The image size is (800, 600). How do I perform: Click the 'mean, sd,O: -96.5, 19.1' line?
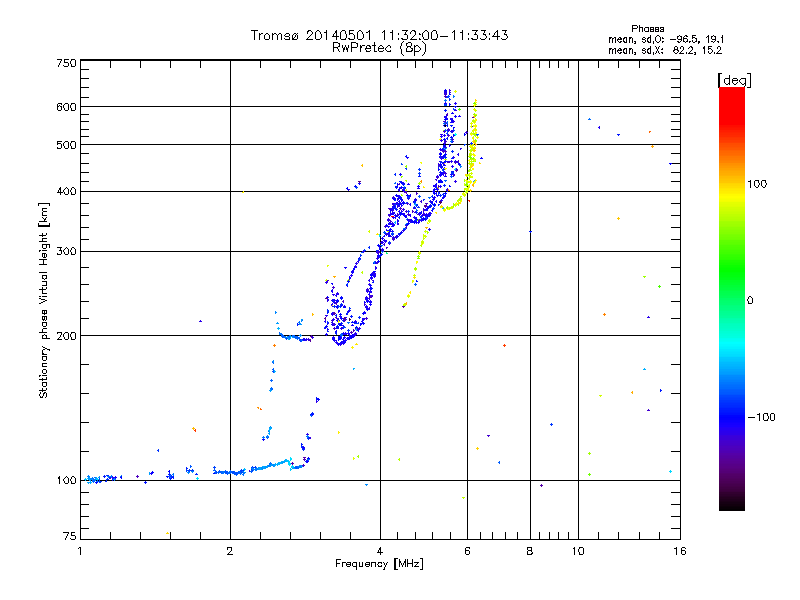(x=666, y=39)
